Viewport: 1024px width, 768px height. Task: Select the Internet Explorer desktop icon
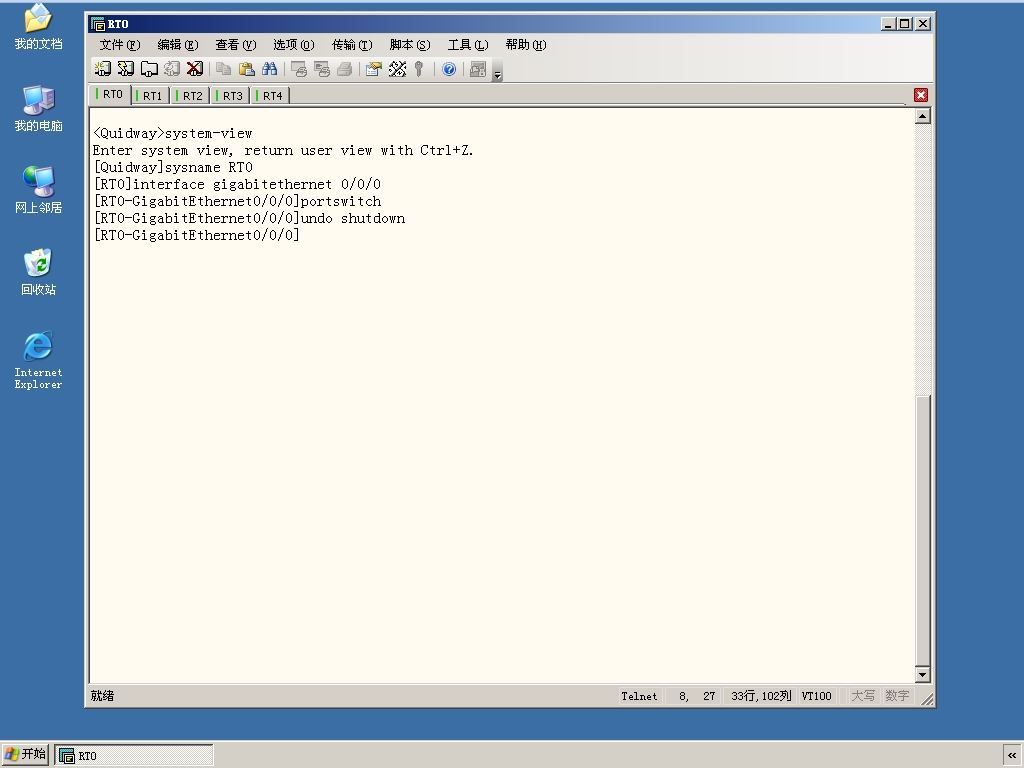[38, 360]
